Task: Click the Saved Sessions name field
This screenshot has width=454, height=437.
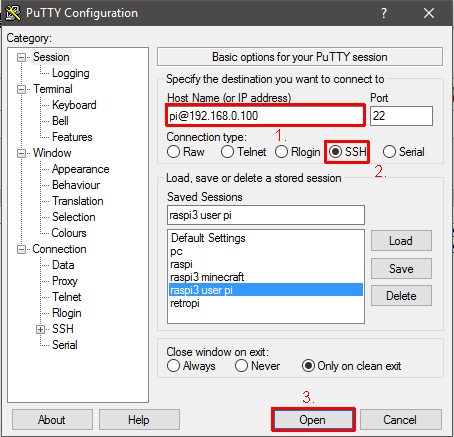Action: pyautogui.click(x=266, y=215)
